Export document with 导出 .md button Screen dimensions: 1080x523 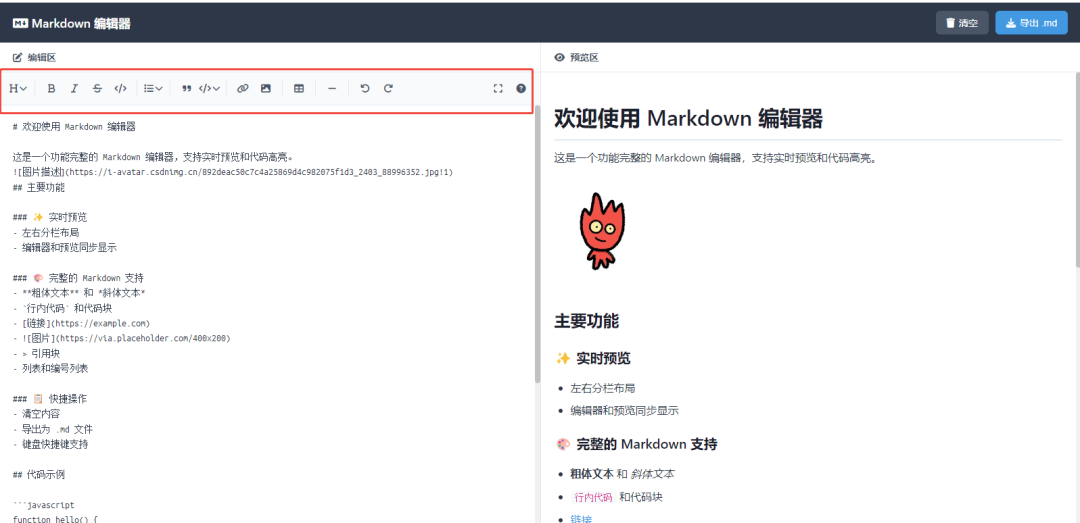click(1031, 23)
